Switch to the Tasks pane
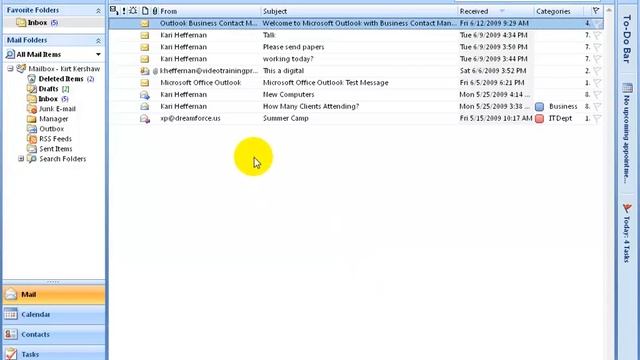This screenshot has width=640, height=360. point(54,353)
